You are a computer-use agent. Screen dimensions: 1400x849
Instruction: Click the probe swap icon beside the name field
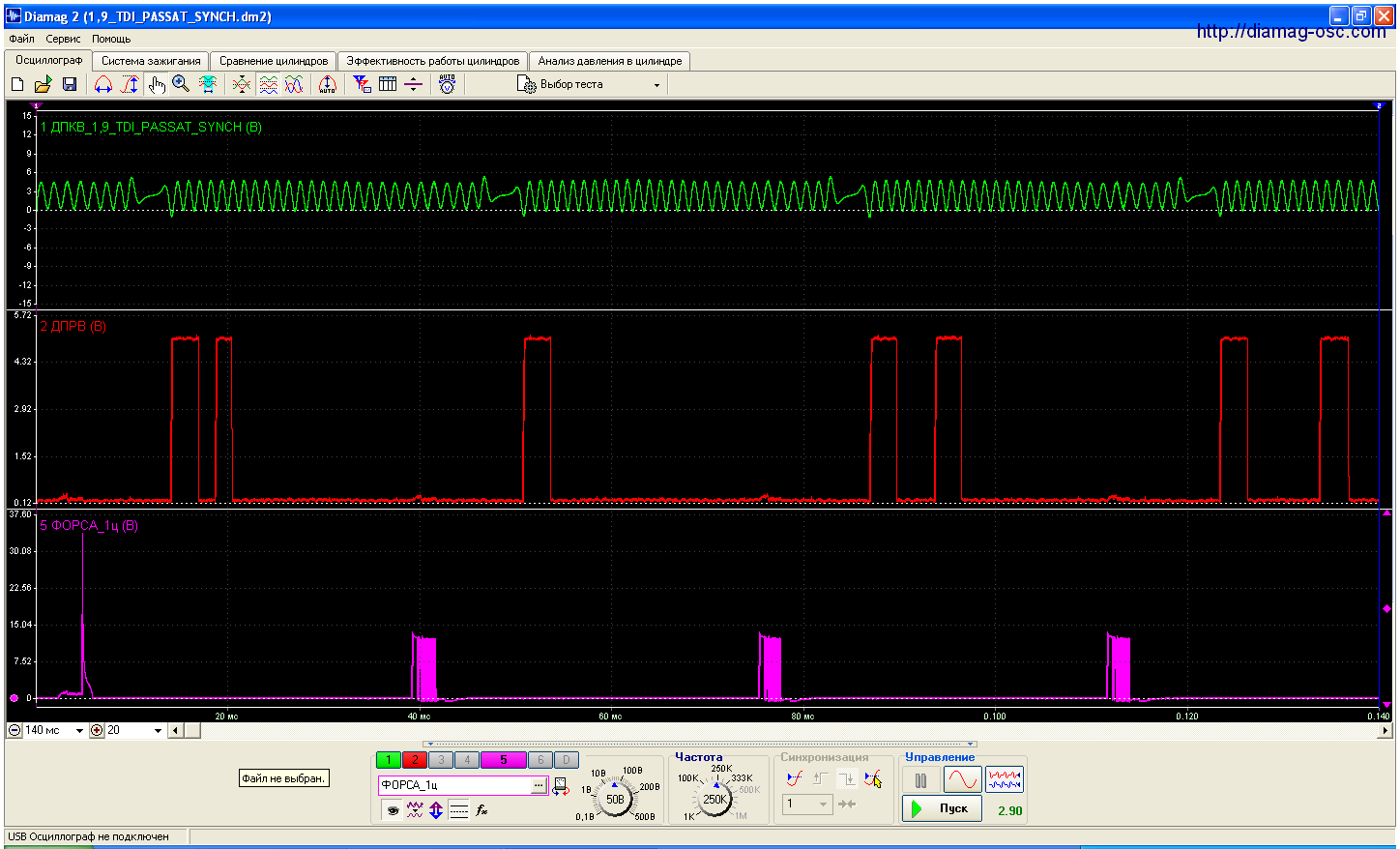pyautogui.click(x=561, y=786)
